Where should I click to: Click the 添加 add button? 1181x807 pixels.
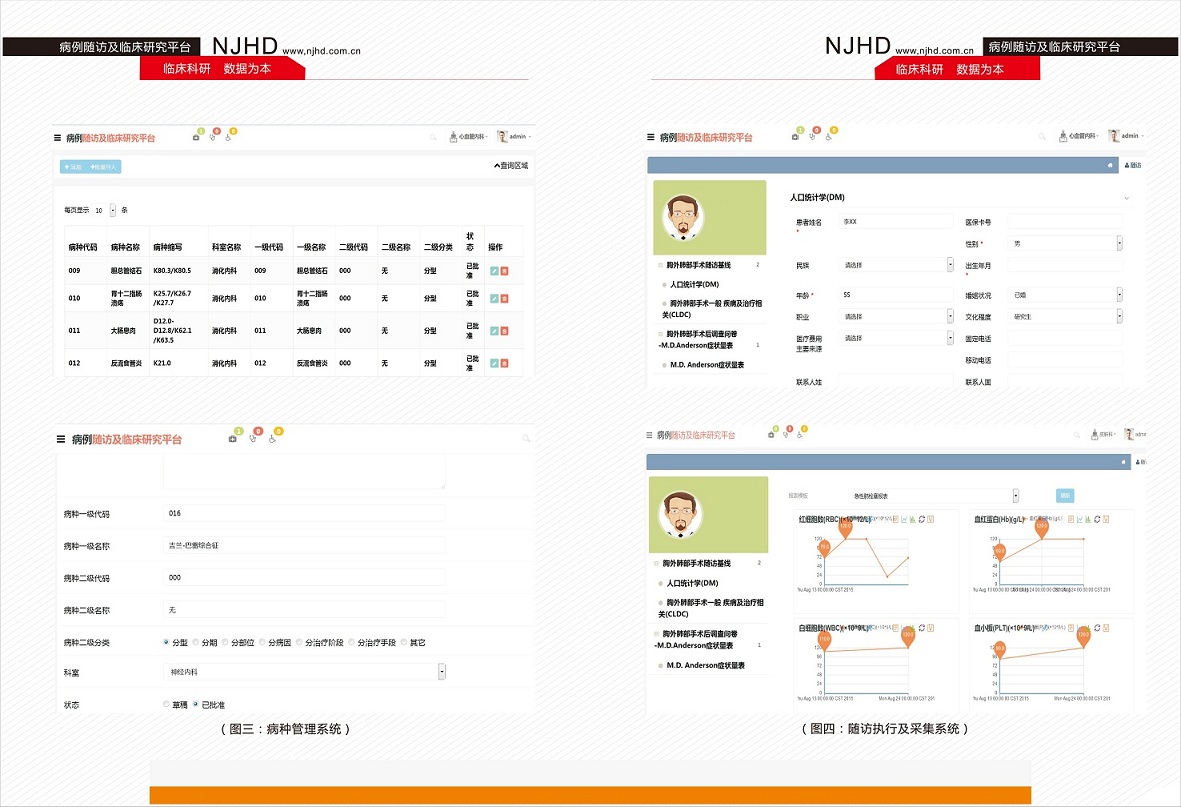tap(74, 166)
